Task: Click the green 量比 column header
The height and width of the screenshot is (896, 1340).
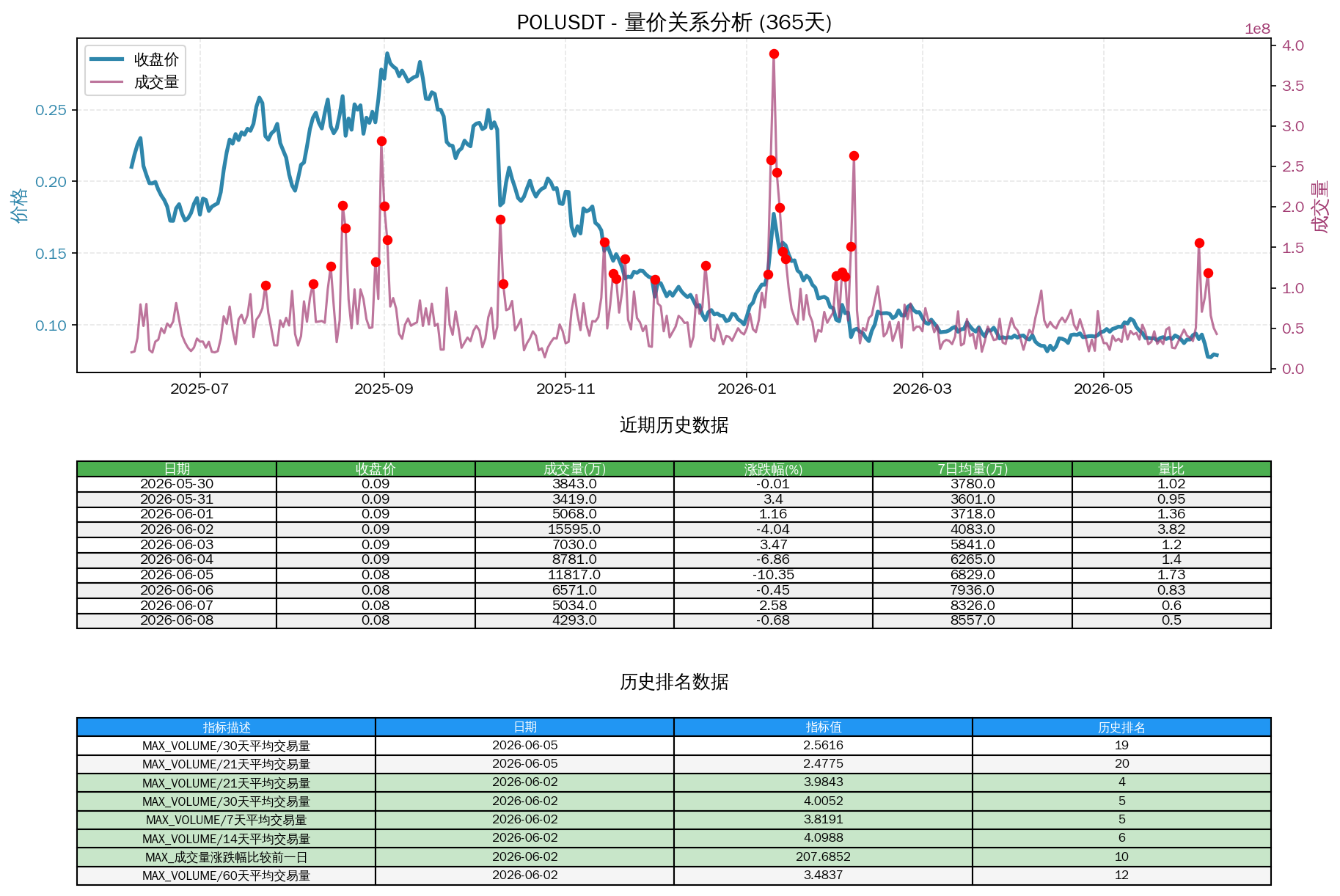Action: click(1171, 469)
